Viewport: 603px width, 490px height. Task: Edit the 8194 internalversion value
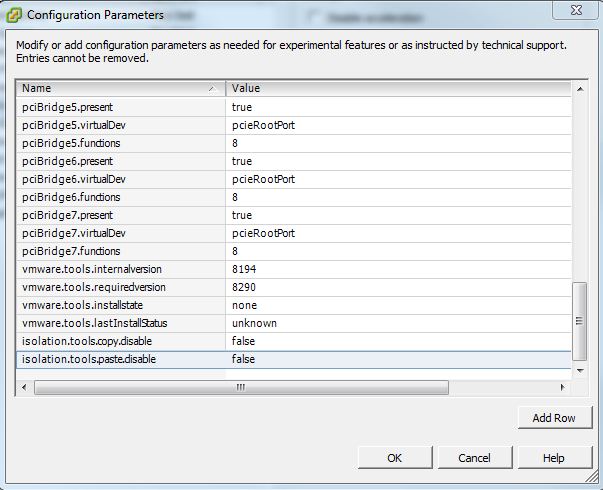(x=398, y=269)
